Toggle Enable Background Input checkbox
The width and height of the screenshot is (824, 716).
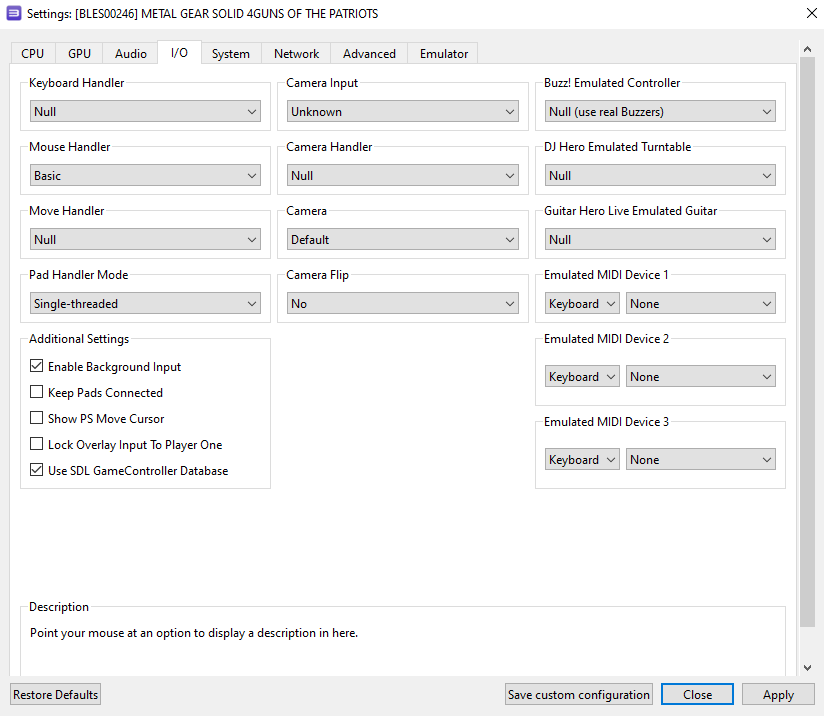(x=36, y=366)
